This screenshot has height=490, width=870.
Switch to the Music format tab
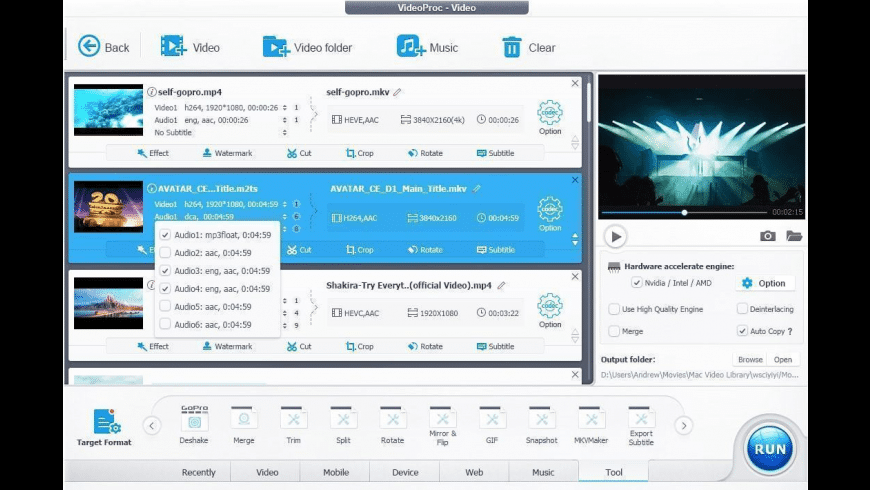(x=543, y=472)
